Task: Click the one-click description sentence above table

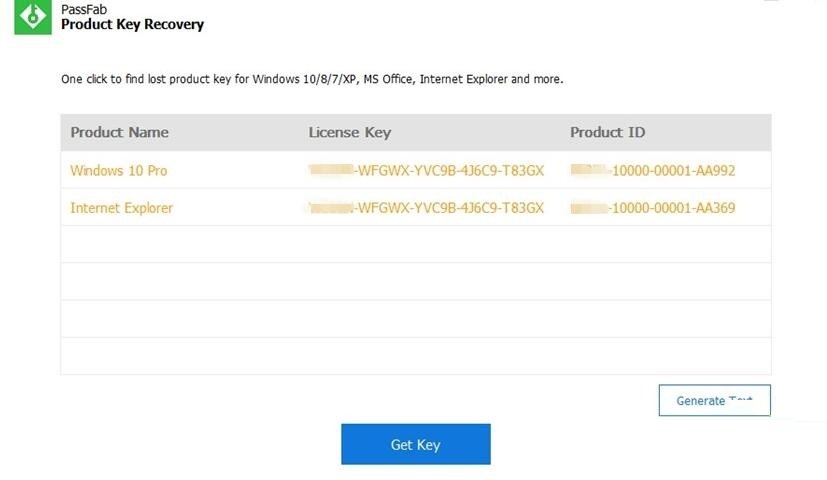Action: (x=312, y=79)
